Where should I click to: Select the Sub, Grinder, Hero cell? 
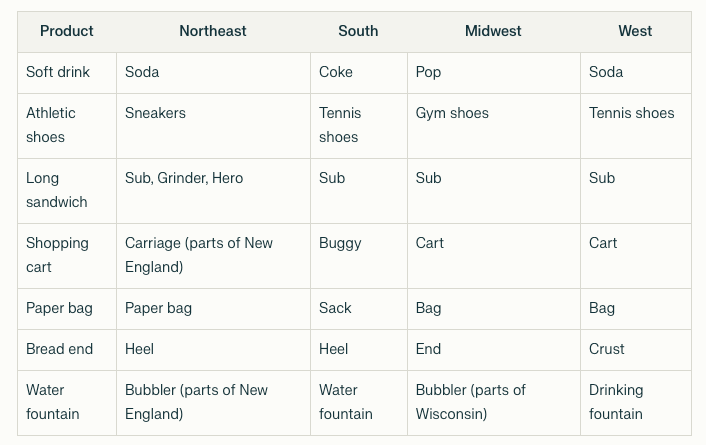pos(184,178)
